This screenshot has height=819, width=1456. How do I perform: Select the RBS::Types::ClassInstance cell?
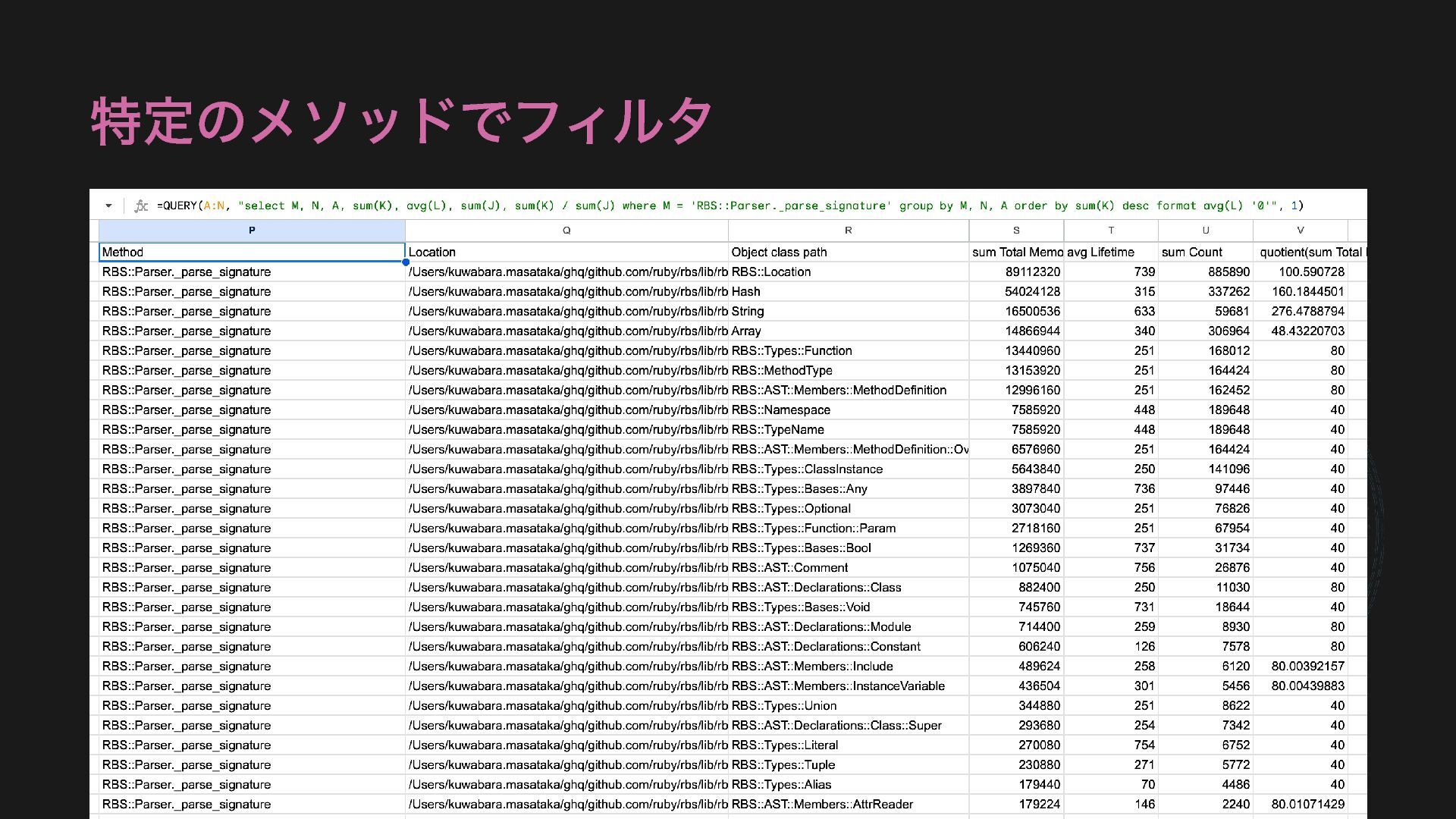coord(848,469)
